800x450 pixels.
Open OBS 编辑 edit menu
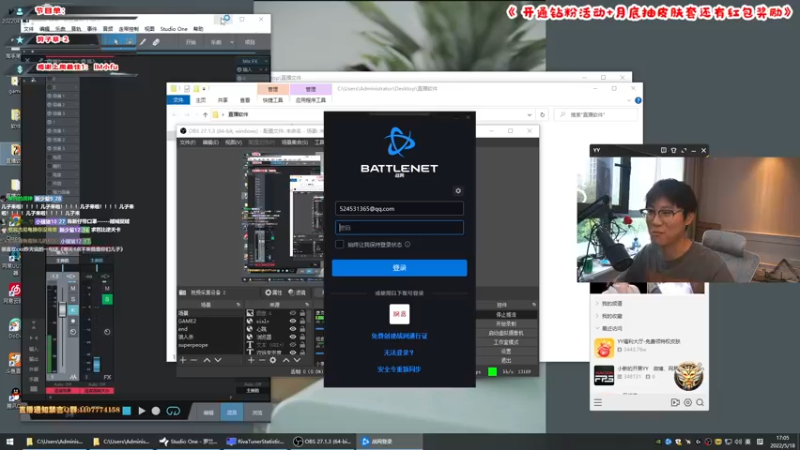pos(210,142)
